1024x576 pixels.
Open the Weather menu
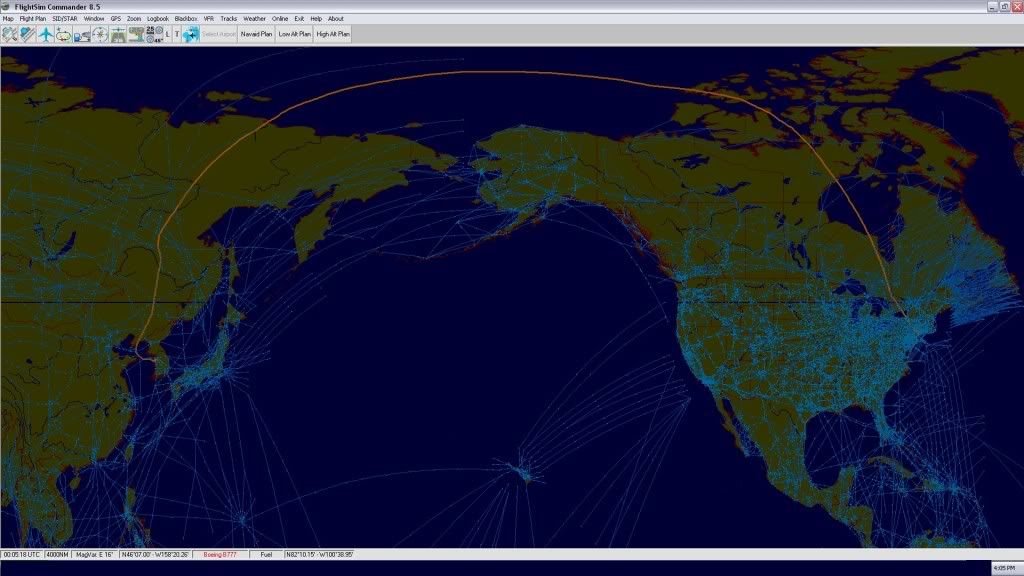(255, 19)
